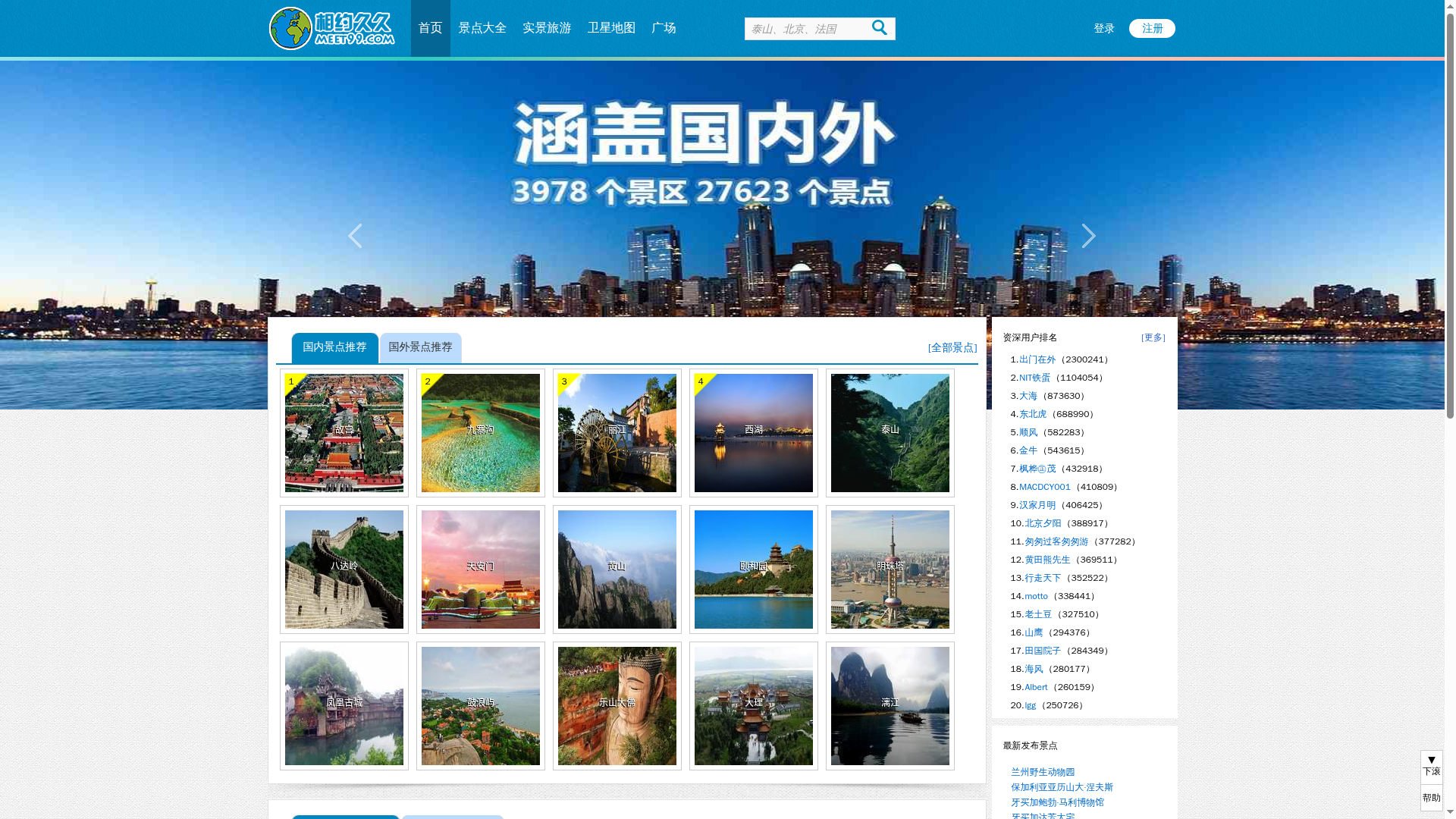1456x819 pixels.
Task: Open 保加利亚亚历山大·涅夫斯 link
Action: click(x=1062, y=787)
